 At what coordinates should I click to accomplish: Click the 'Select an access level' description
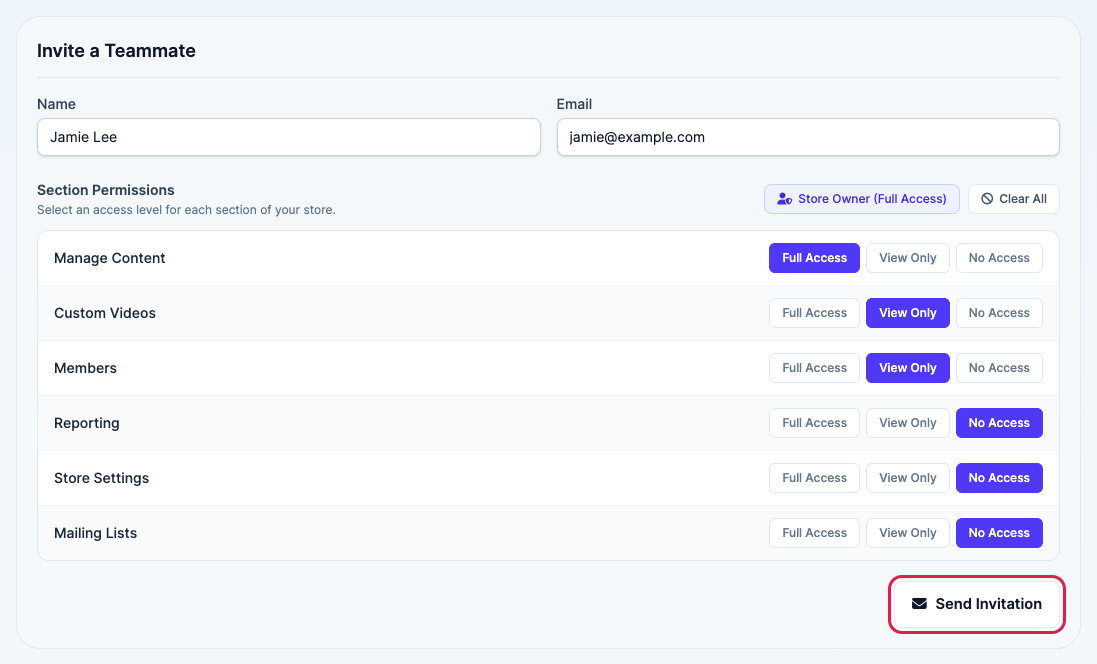tap(186, 210)
